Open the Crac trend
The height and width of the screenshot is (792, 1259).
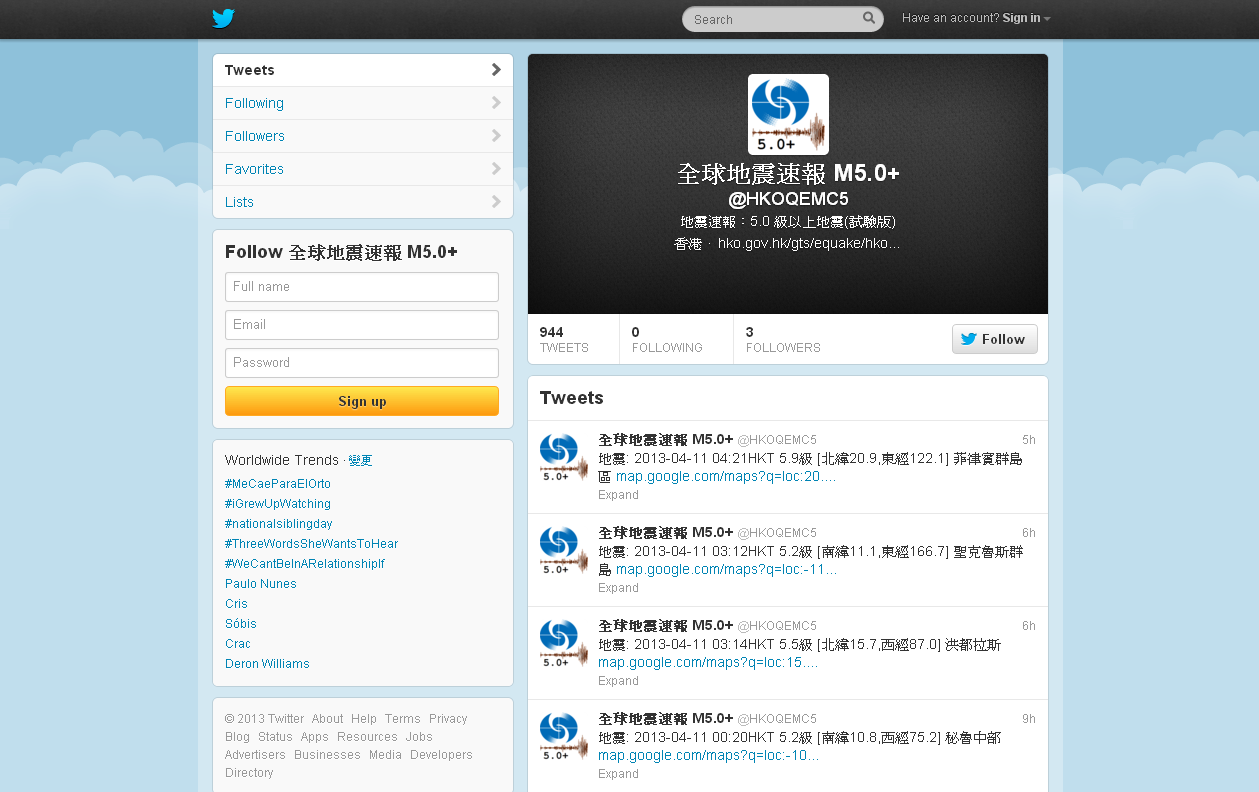point(238,644)
